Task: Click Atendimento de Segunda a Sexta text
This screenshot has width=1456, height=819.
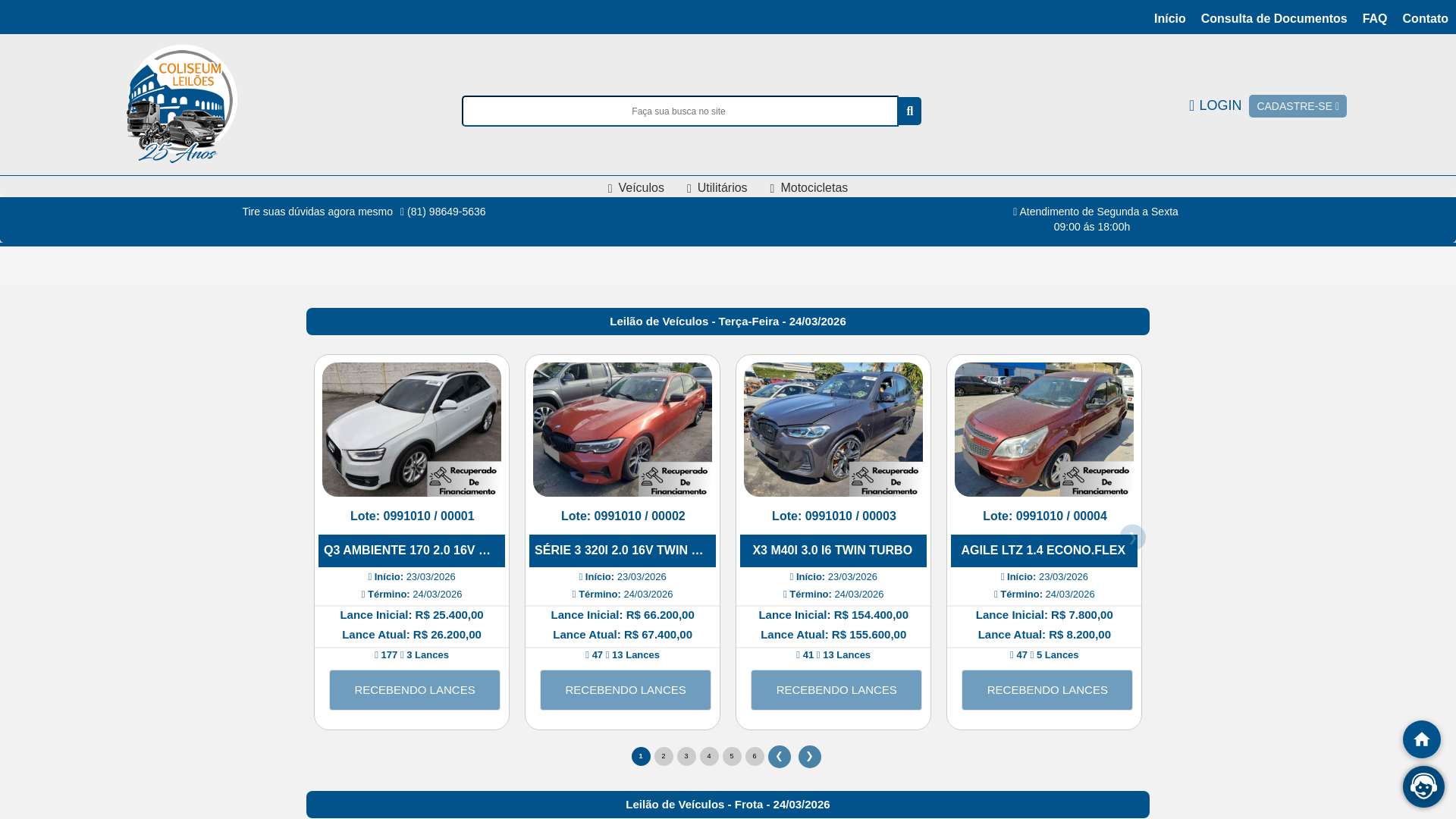Action: 1096,212
